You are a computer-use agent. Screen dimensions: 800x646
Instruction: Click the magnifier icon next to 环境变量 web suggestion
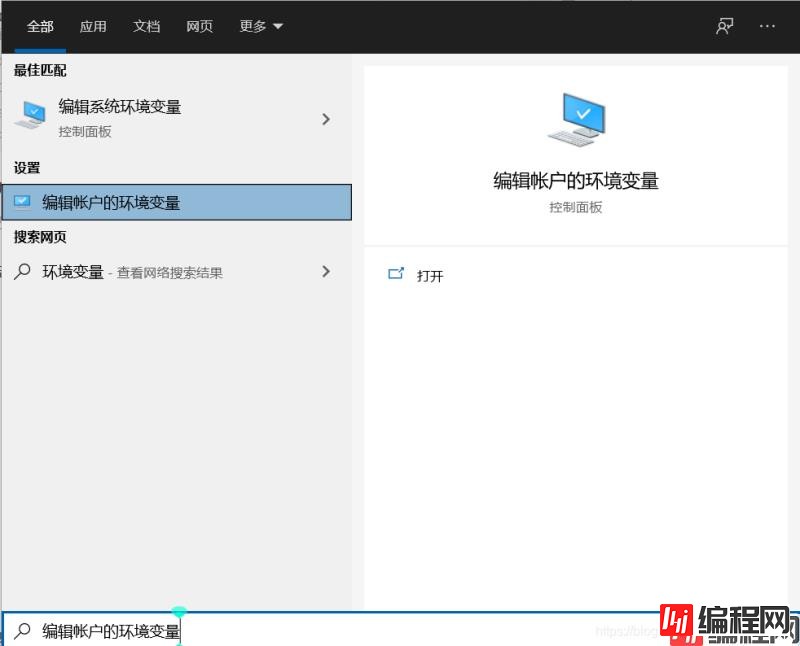[x=20, y=271]
